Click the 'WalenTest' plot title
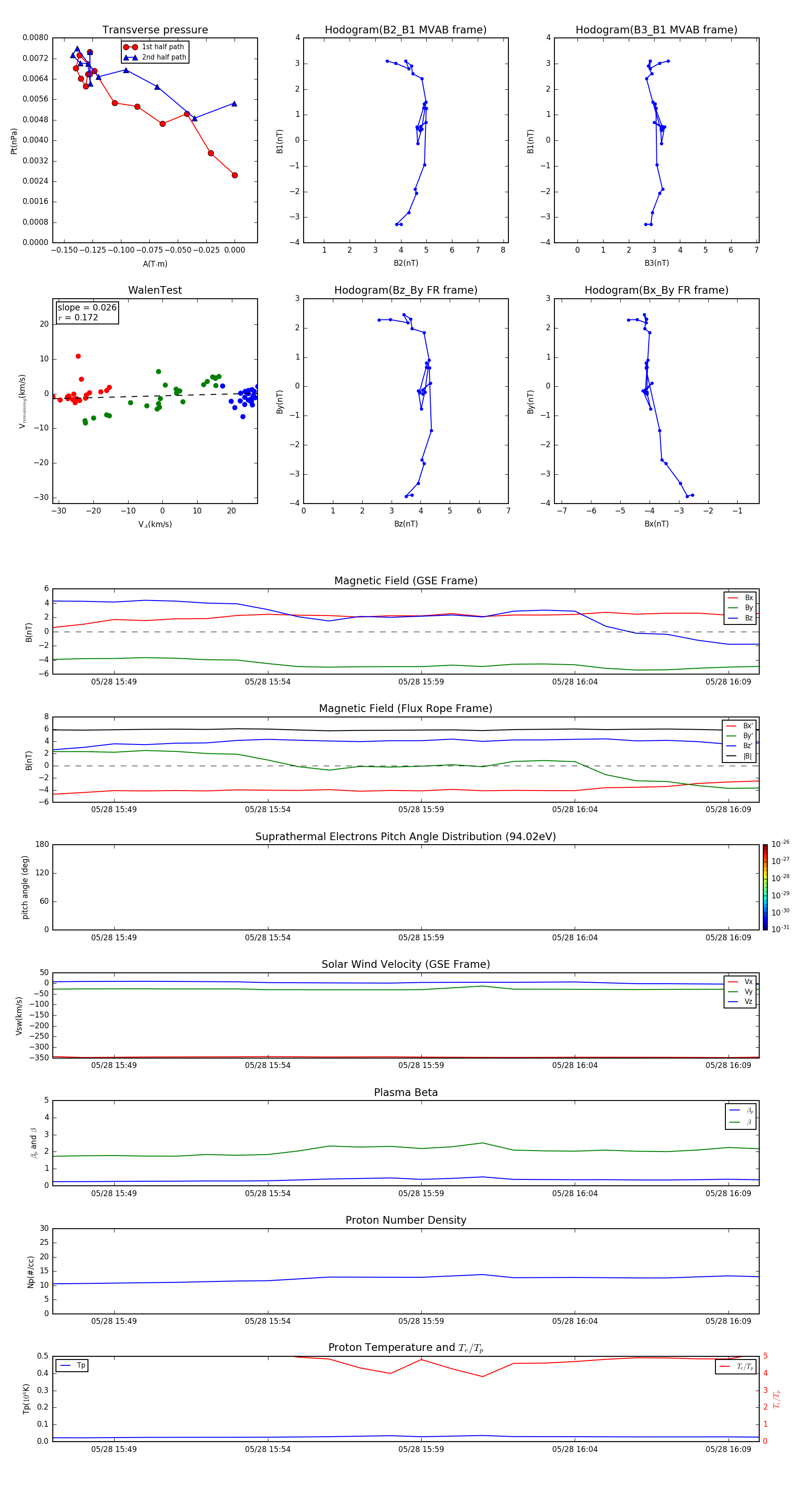 155,290
